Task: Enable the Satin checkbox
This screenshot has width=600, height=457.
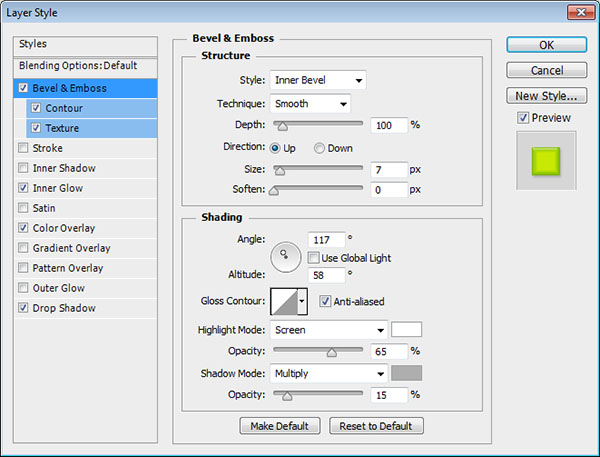Action: tap(23, 207)
